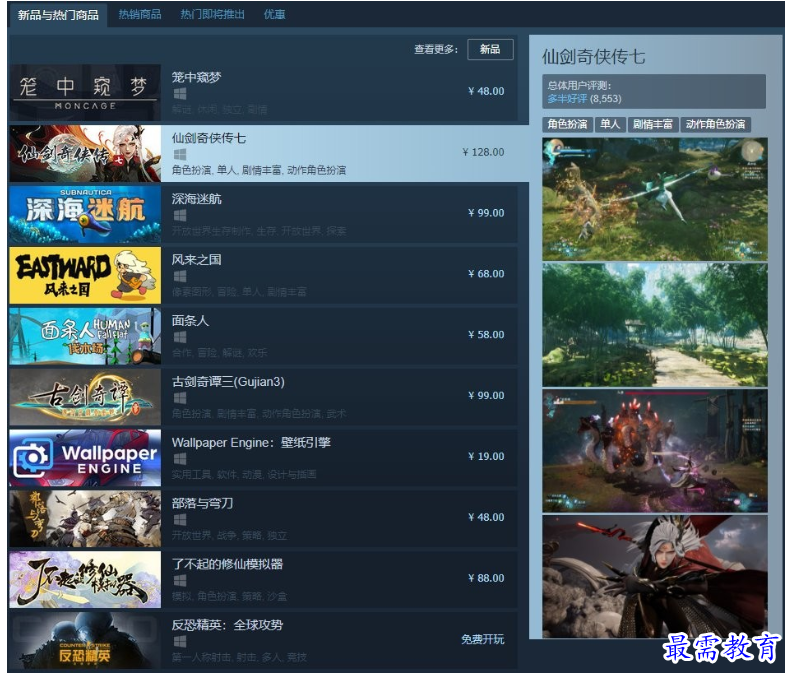Open the 部落与弯刀 capsule image

(x=85, y=518)
